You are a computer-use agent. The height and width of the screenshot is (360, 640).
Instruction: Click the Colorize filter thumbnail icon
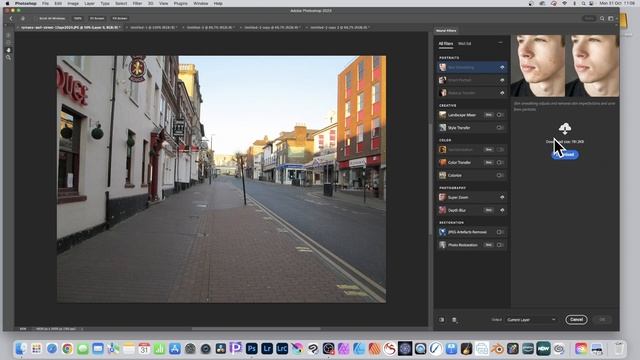pyautogui.click(x=442, y=176)
